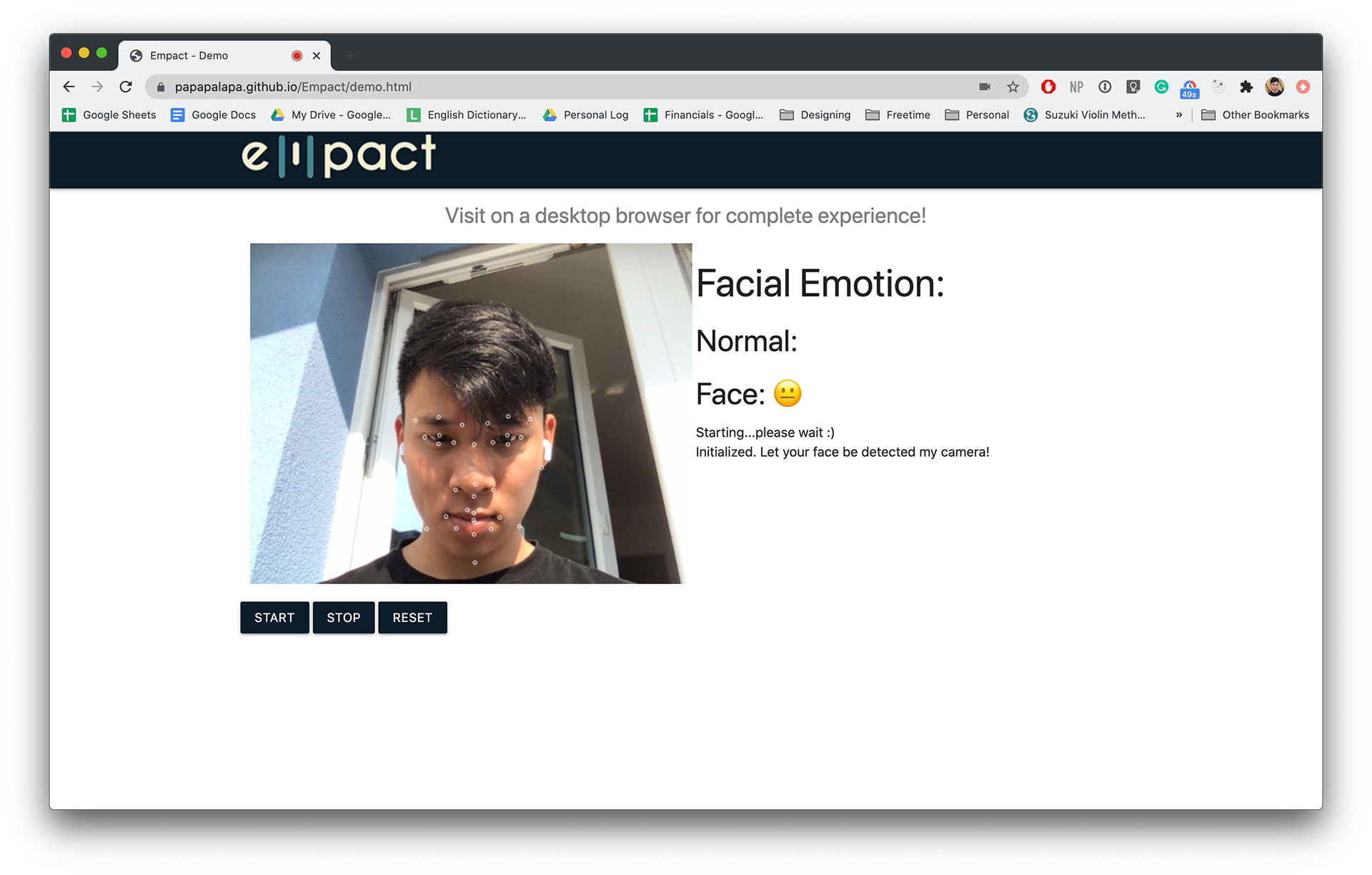The width and height of the screenshot is (1372, 875).
Task: Open Suzuki Violin Meth... bookmark
Action: 1085,115
